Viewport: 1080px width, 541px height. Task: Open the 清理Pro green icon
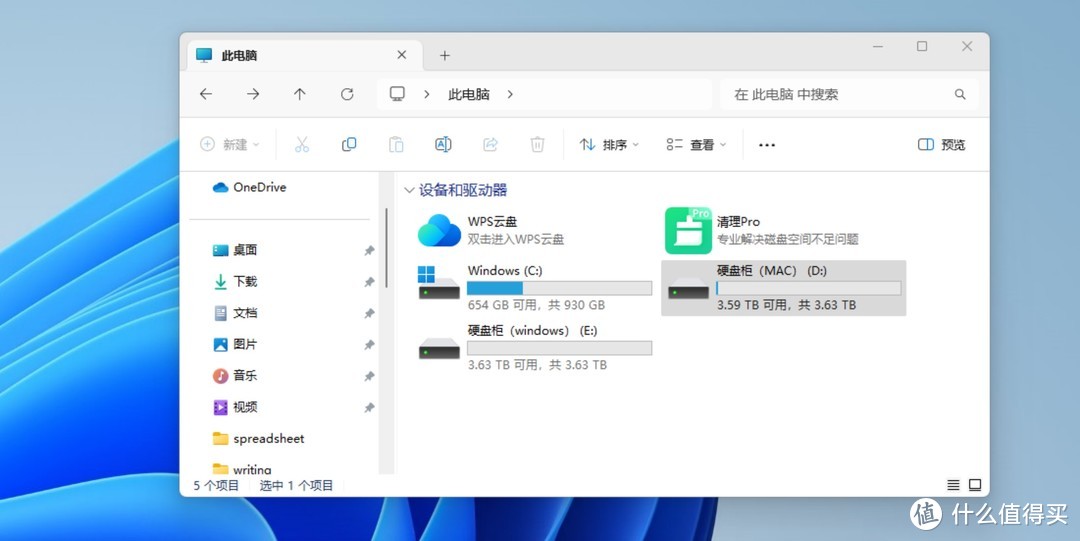(x=688, y=230)
